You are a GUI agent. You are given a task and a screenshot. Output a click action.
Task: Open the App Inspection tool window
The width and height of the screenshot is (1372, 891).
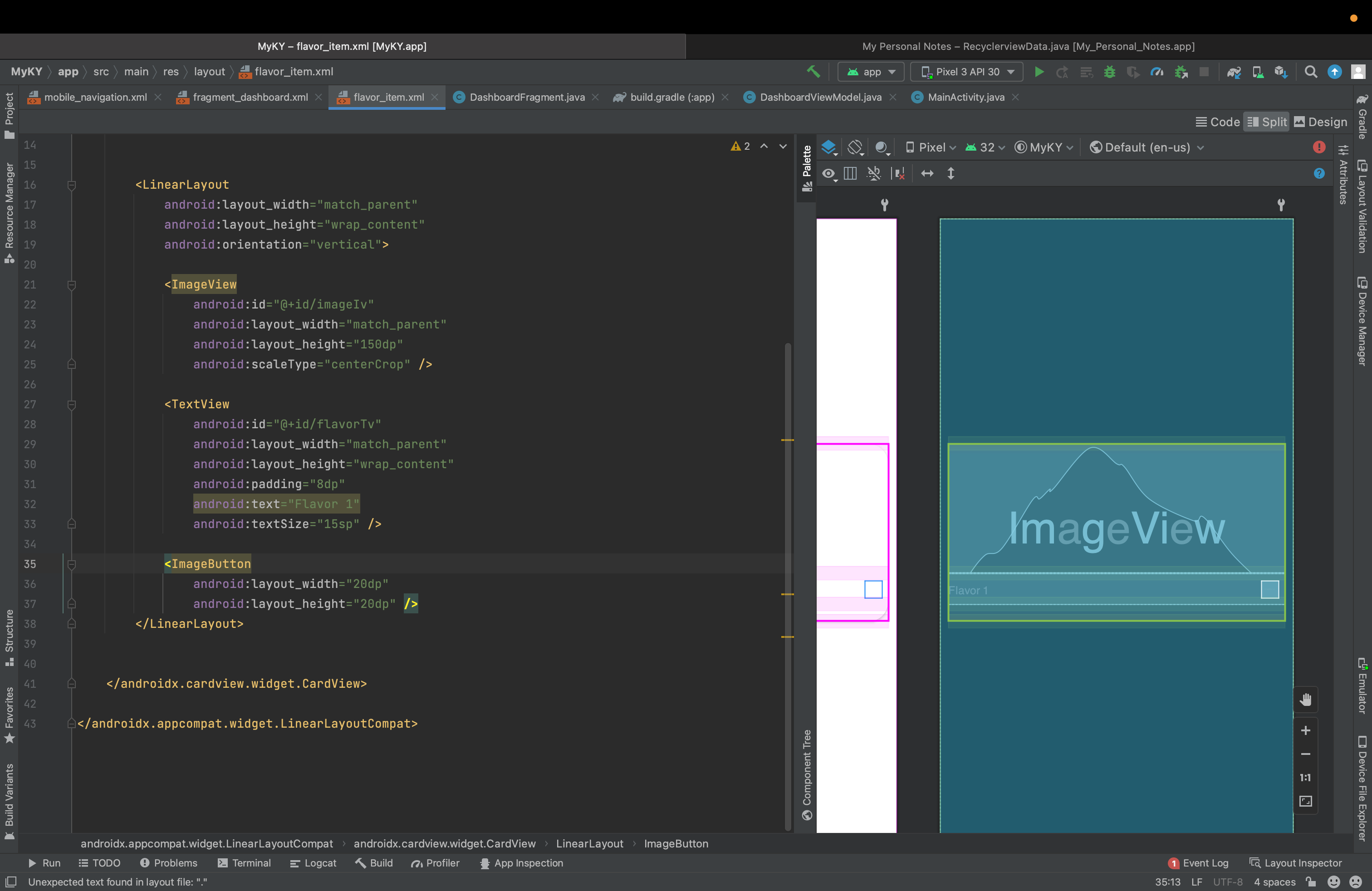pos(521,863)
